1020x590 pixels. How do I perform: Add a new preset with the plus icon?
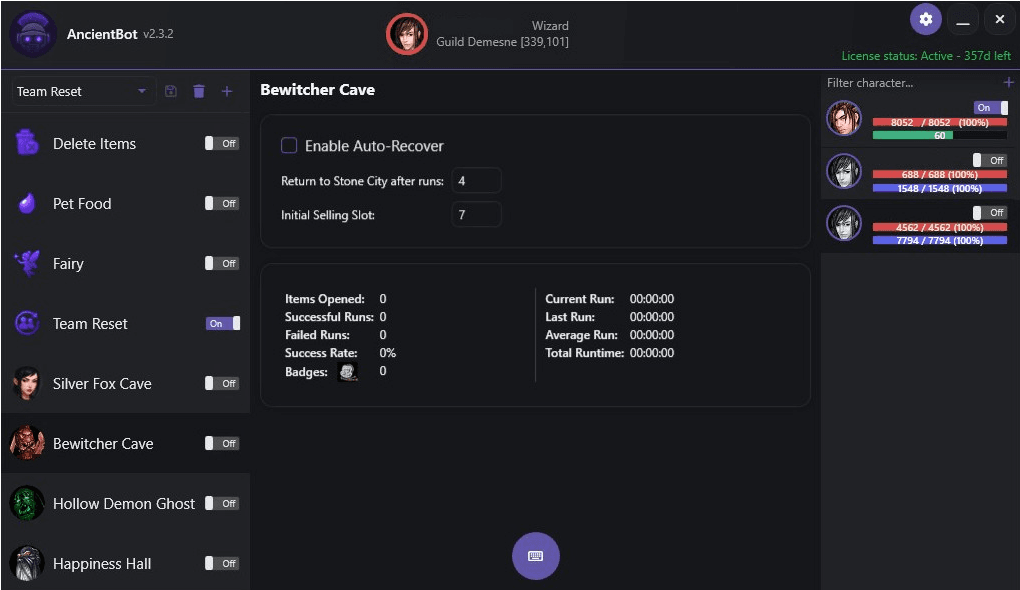(x=227, y=91)
